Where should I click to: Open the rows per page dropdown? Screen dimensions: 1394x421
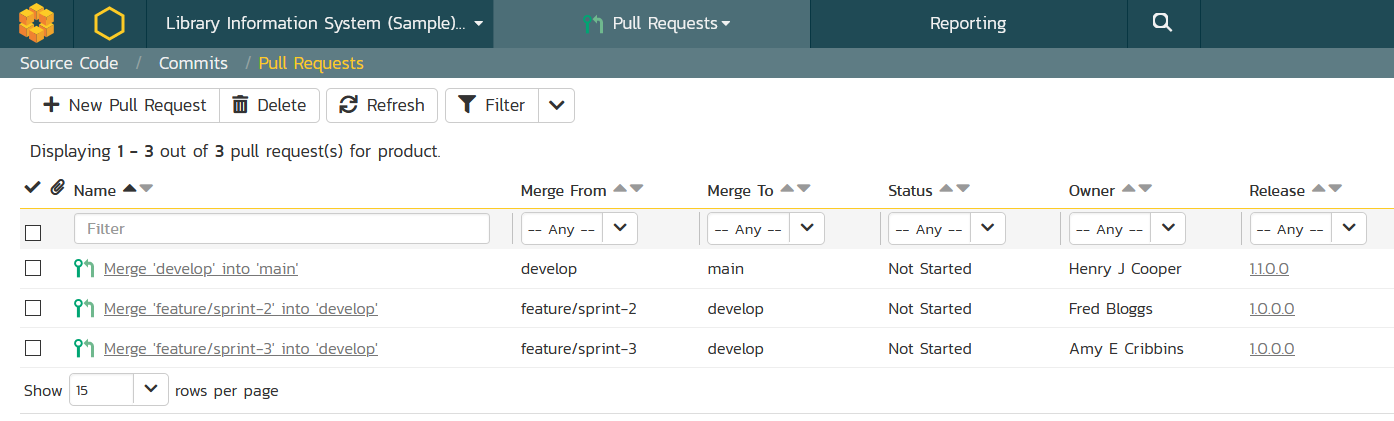point(118,390)
